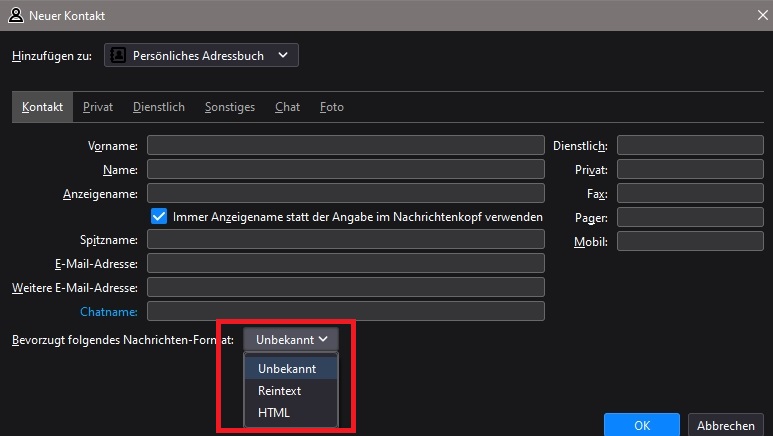This screenshot has height=436, width=773.
Task: Switch to the Privat tab
Action: tap(98, 107)
